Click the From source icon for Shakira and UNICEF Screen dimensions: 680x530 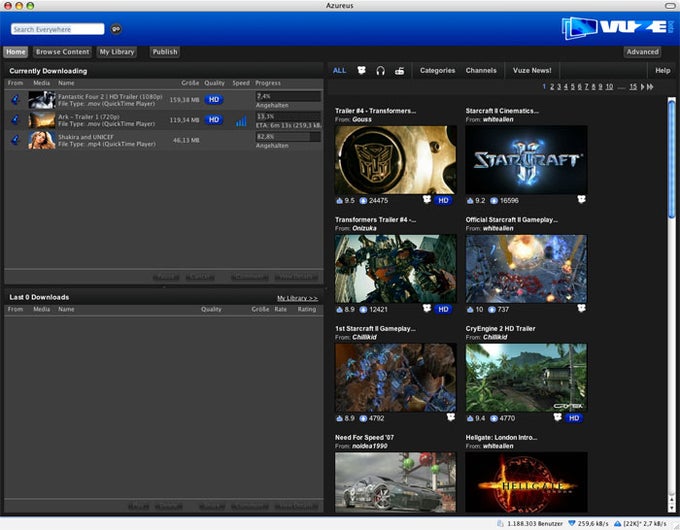pyautogui.click(x=16, y=139)
